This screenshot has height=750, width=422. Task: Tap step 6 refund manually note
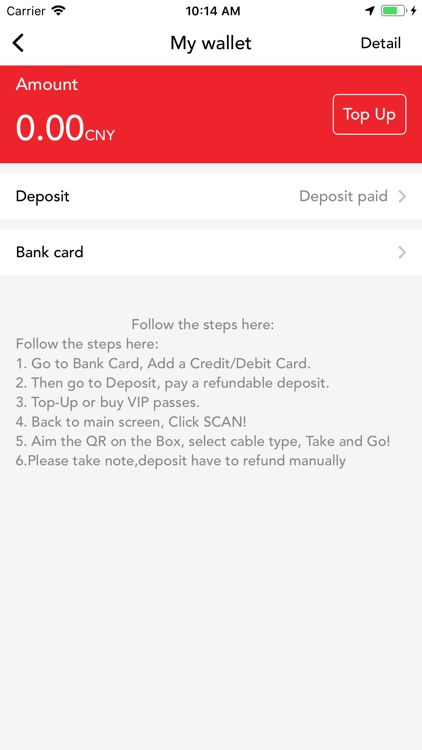pyautogui.click(x=181, y=461)
